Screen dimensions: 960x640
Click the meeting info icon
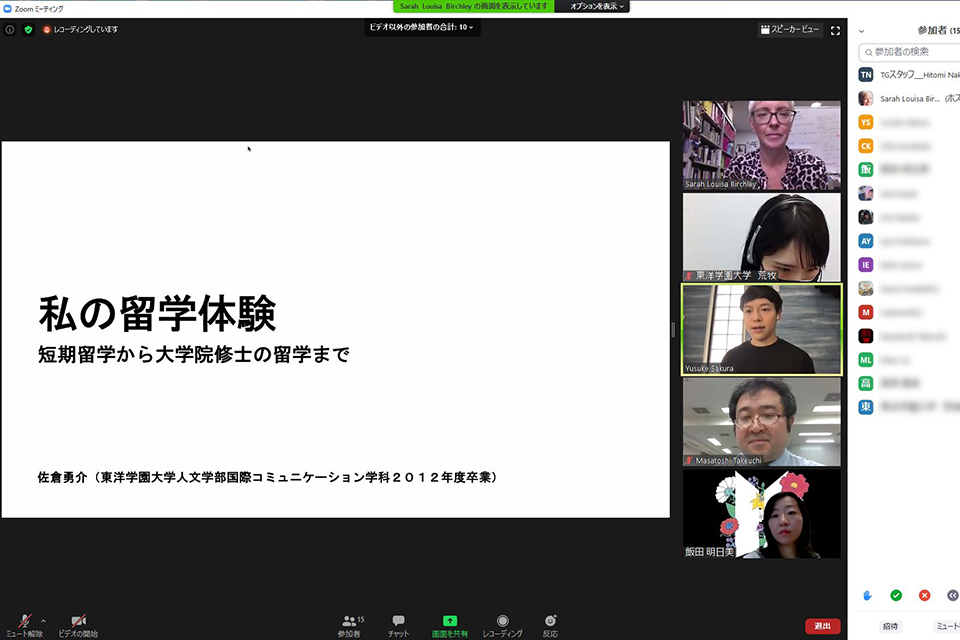(10, 29)
